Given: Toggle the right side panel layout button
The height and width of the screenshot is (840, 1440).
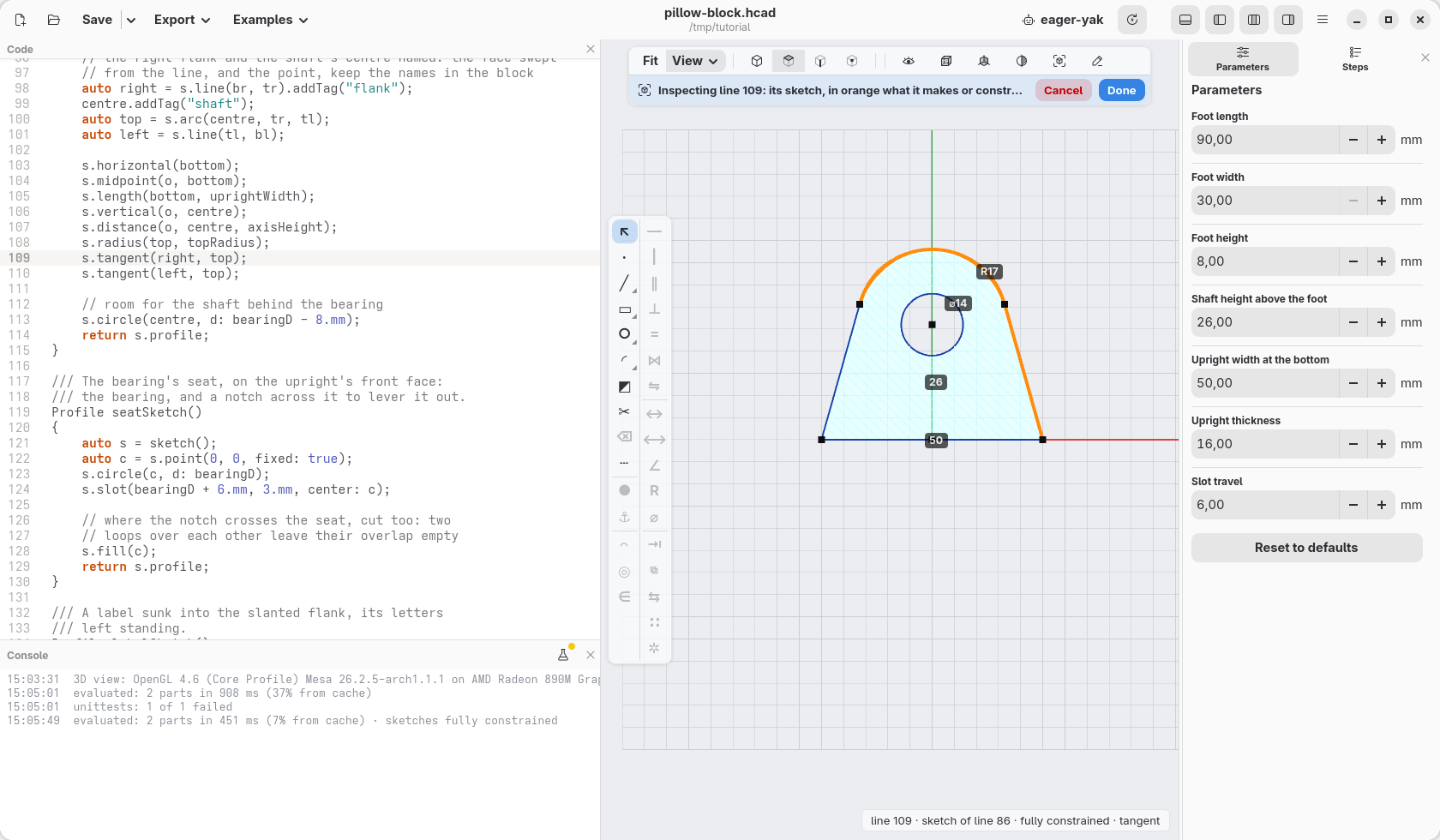Looking at the screenshot, I should [x=1288, y=20].
